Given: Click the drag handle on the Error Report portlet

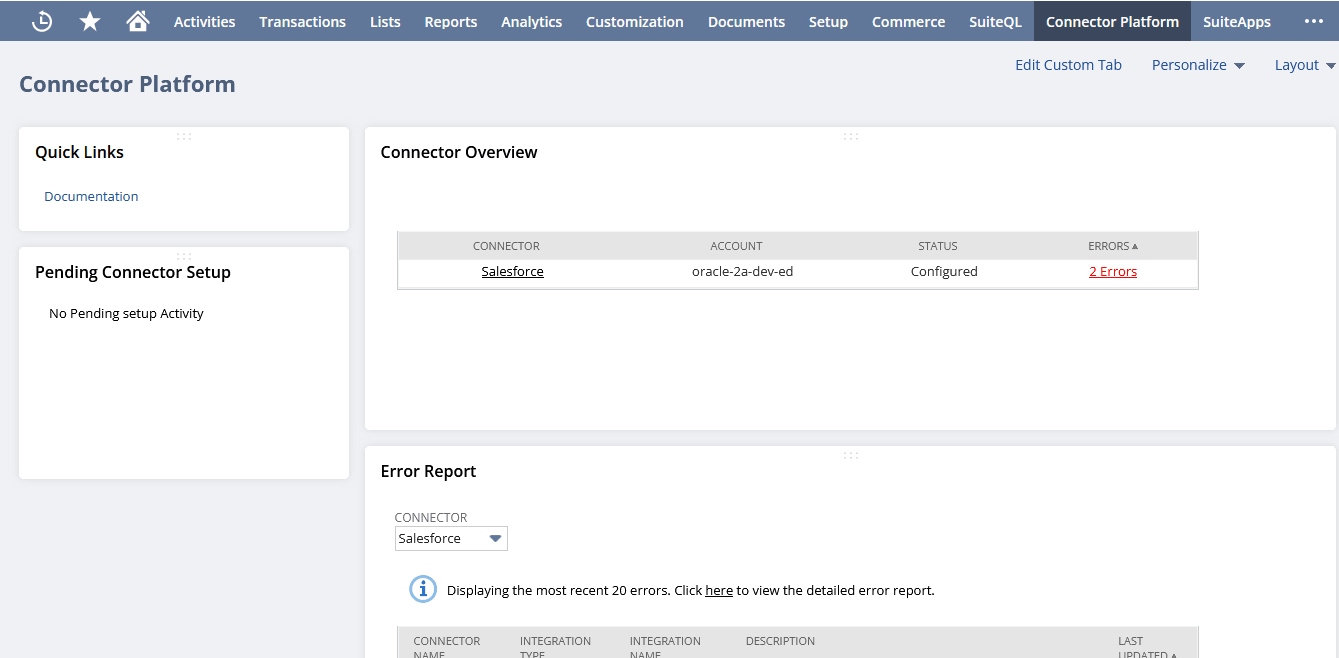Looking at the screenshot, I should (x=849, y=454).
